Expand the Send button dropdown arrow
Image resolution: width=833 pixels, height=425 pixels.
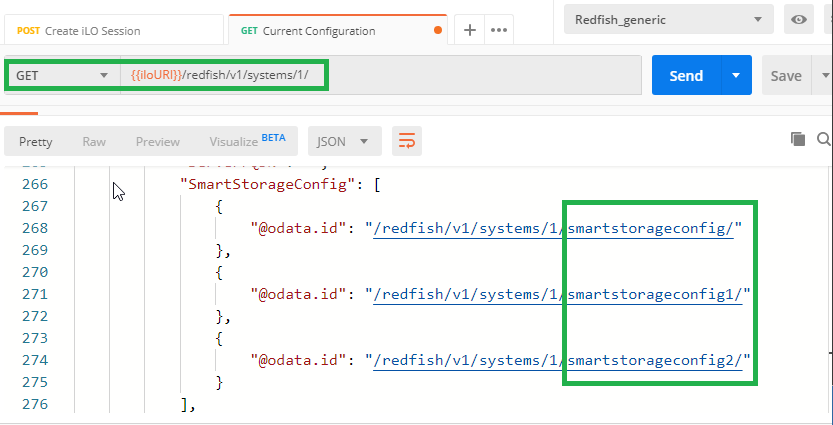(x=736, y=75)
